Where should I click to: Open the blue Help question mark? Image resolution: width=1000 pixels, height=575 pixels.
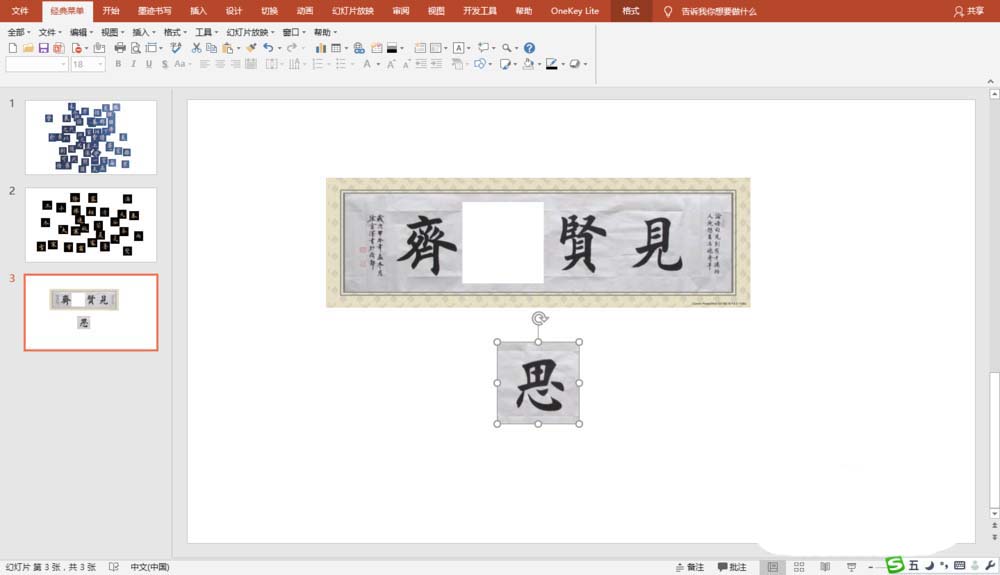click(x=529, y=48)
